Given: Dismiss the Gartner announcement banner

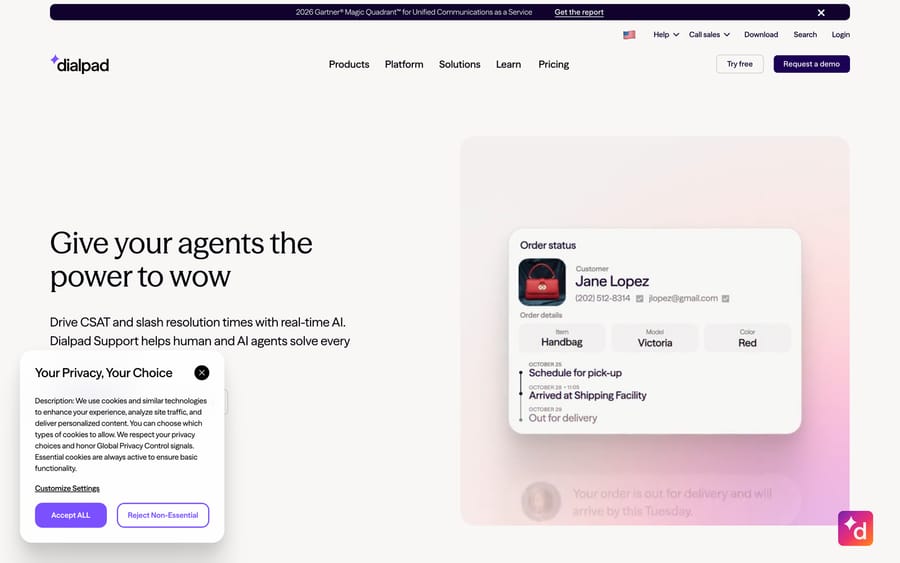Looking at the screenshot, I should point(821,12).
